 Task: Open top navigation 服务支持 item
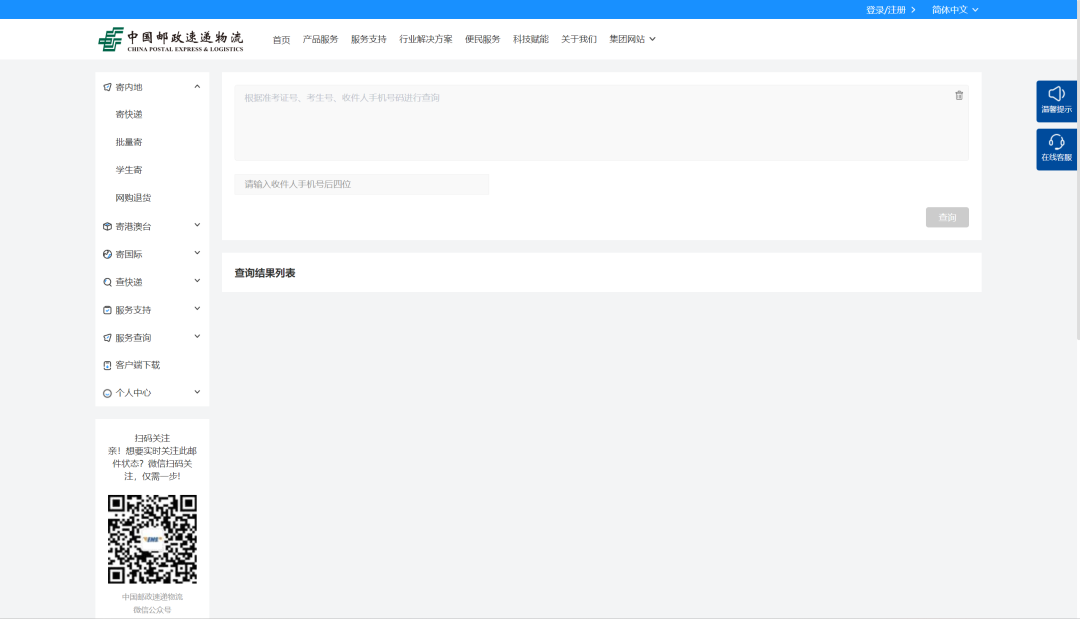point(368,39)
